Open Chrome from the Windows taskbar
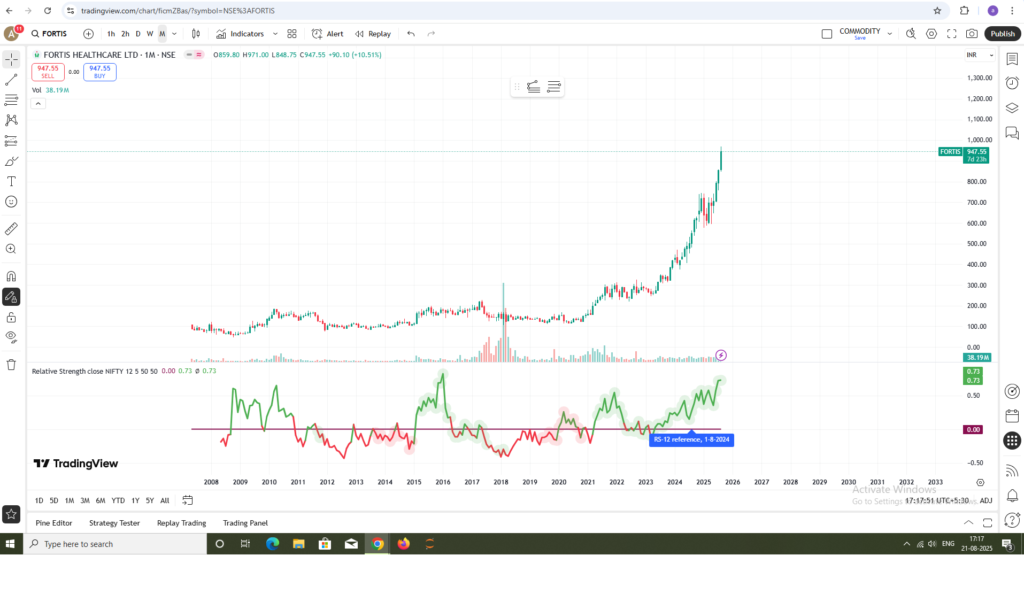Image resolution: width=1024 pixels, height=594 pixels. (x=377, y=544)
